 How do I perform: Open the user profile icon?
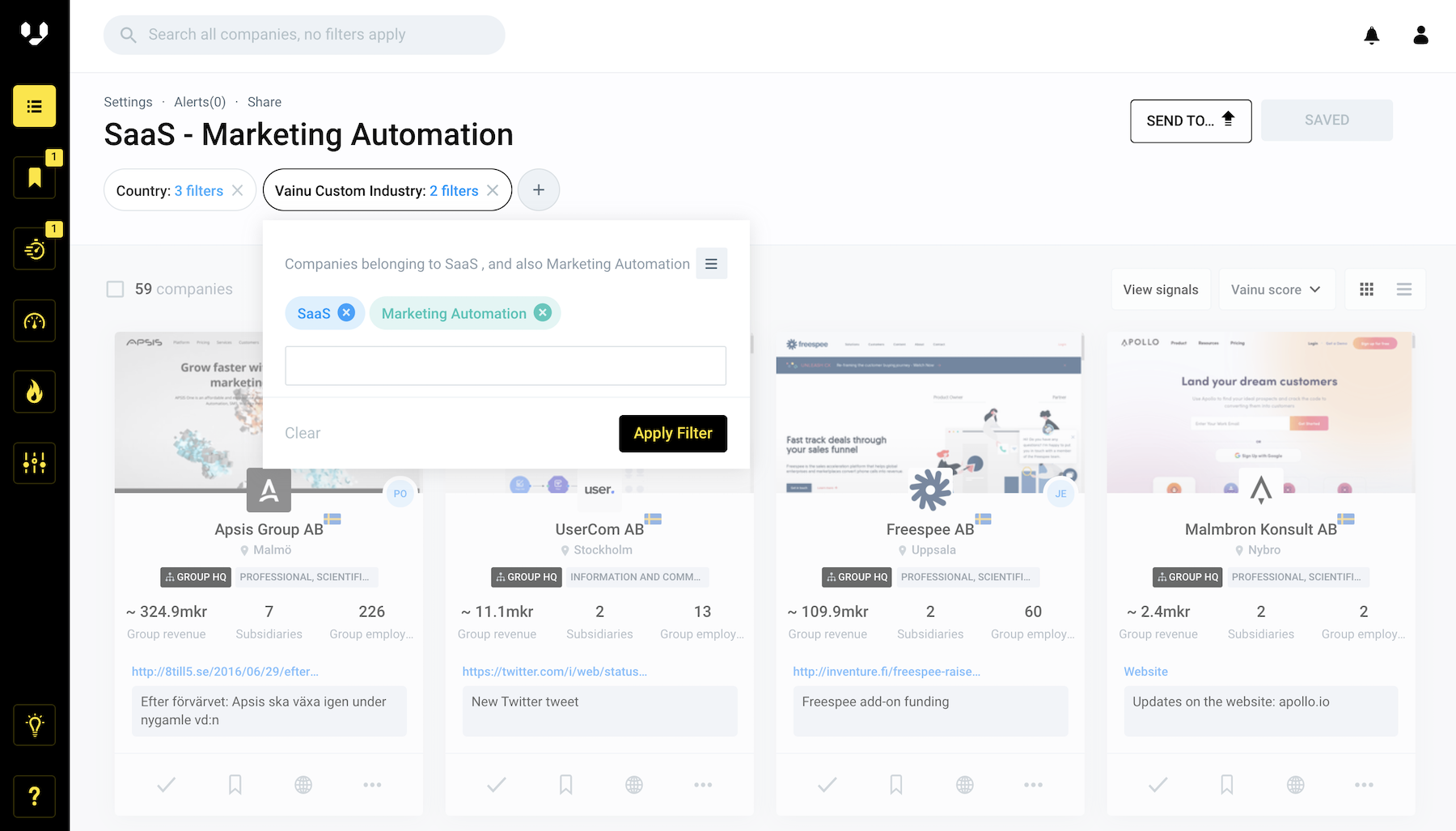point(1420,36)
